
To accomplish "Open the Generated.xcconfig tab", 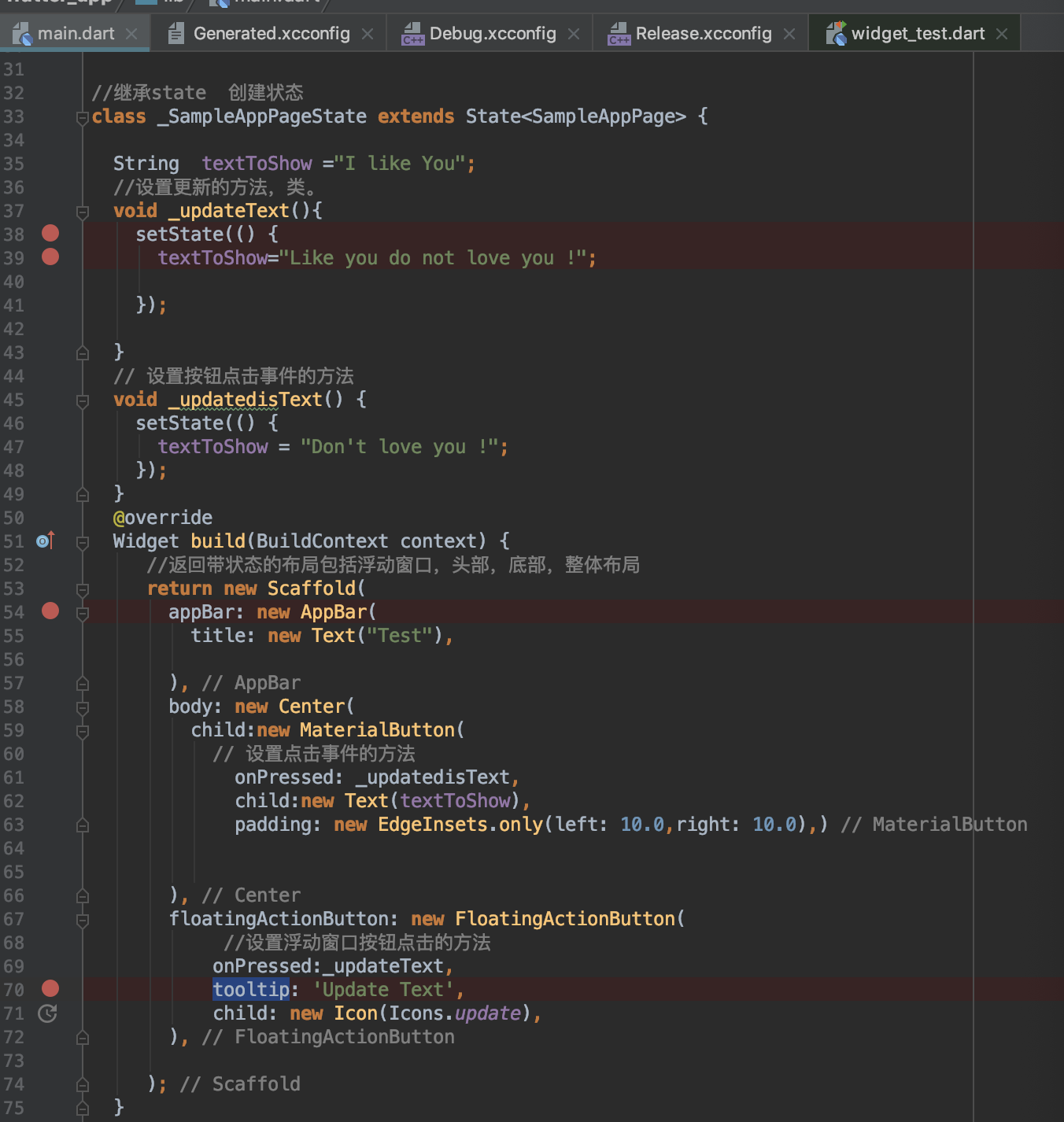I will (x=271, y=34).
